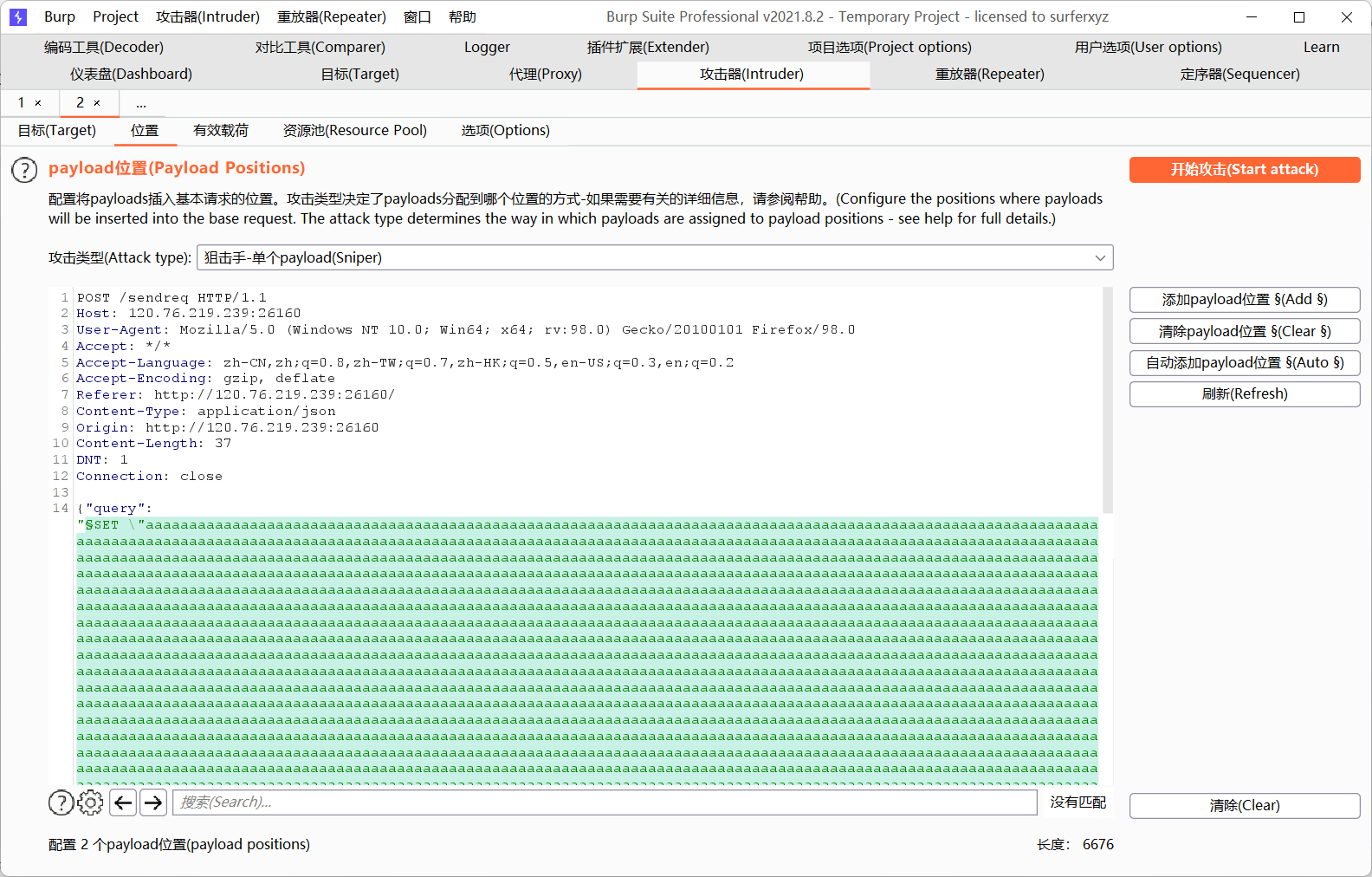Switch to 项目选项(Project options) tab
Screen dimensions: 1372x877
(890, 47)
